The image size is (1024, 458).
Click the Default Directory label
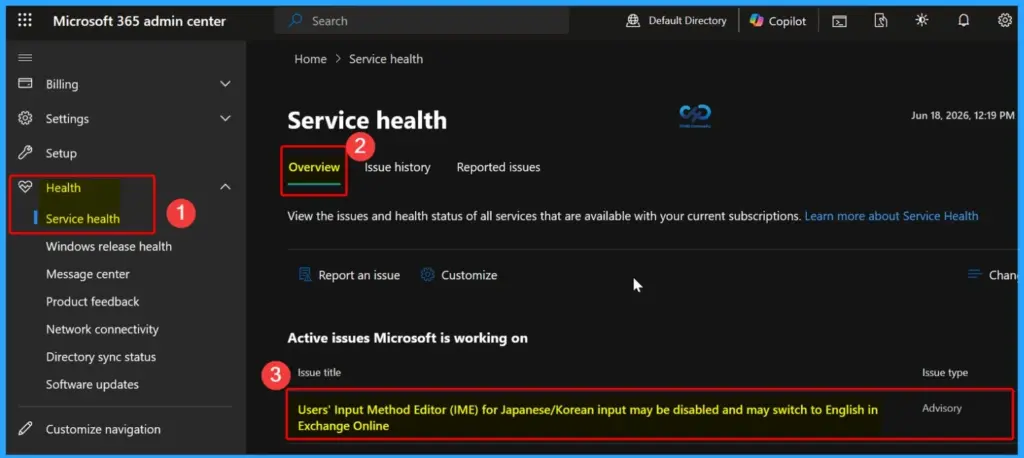tap(687, 21)
